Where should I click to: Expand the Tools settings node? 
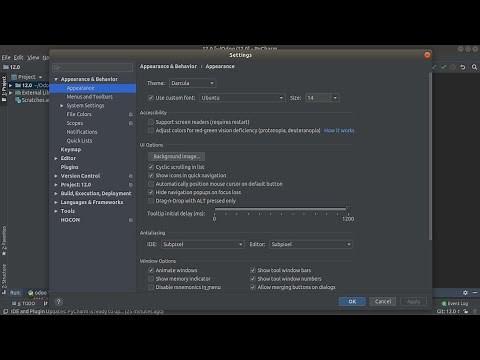(56, 211)
